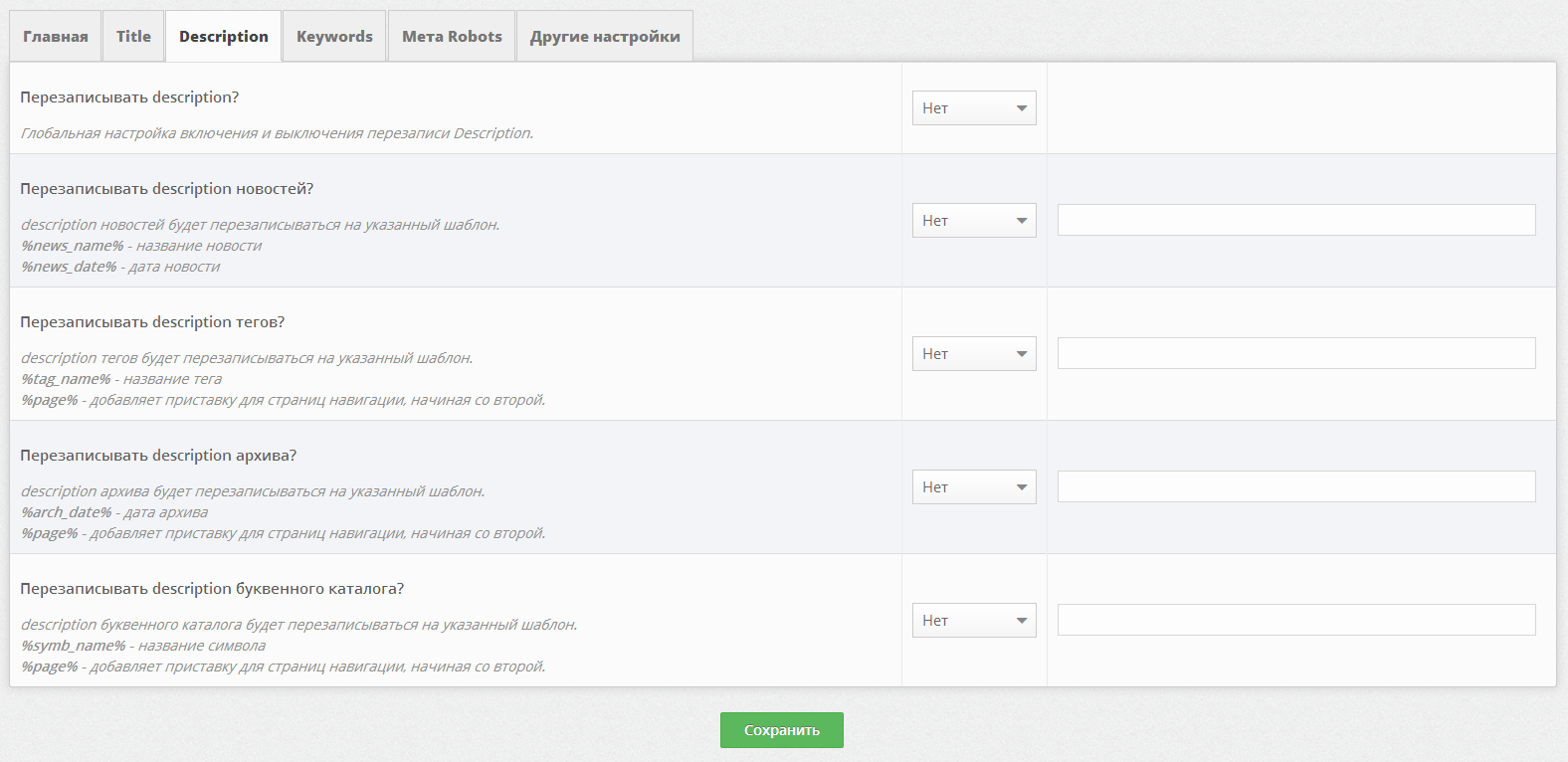Open the Мета Robots tab

pos(452,37)
